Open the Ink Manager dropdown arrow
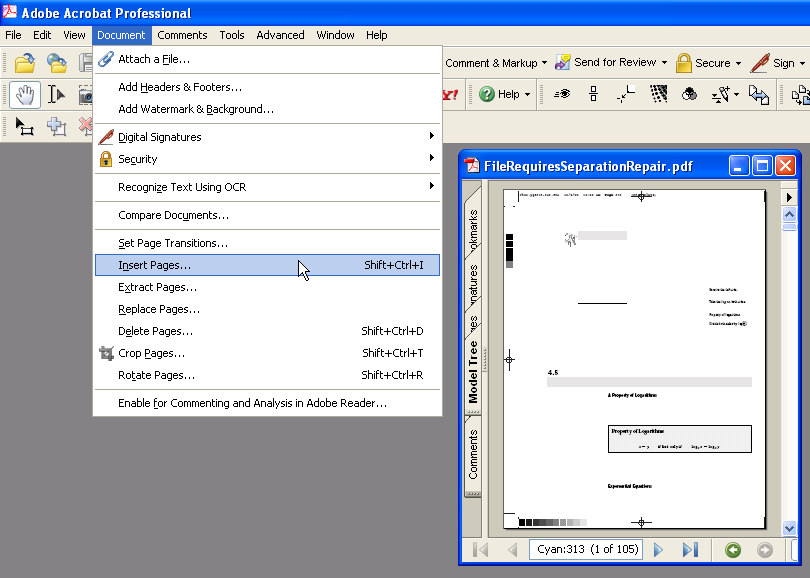Viewport: 810px width, 578px height. [x=737, y=95]
